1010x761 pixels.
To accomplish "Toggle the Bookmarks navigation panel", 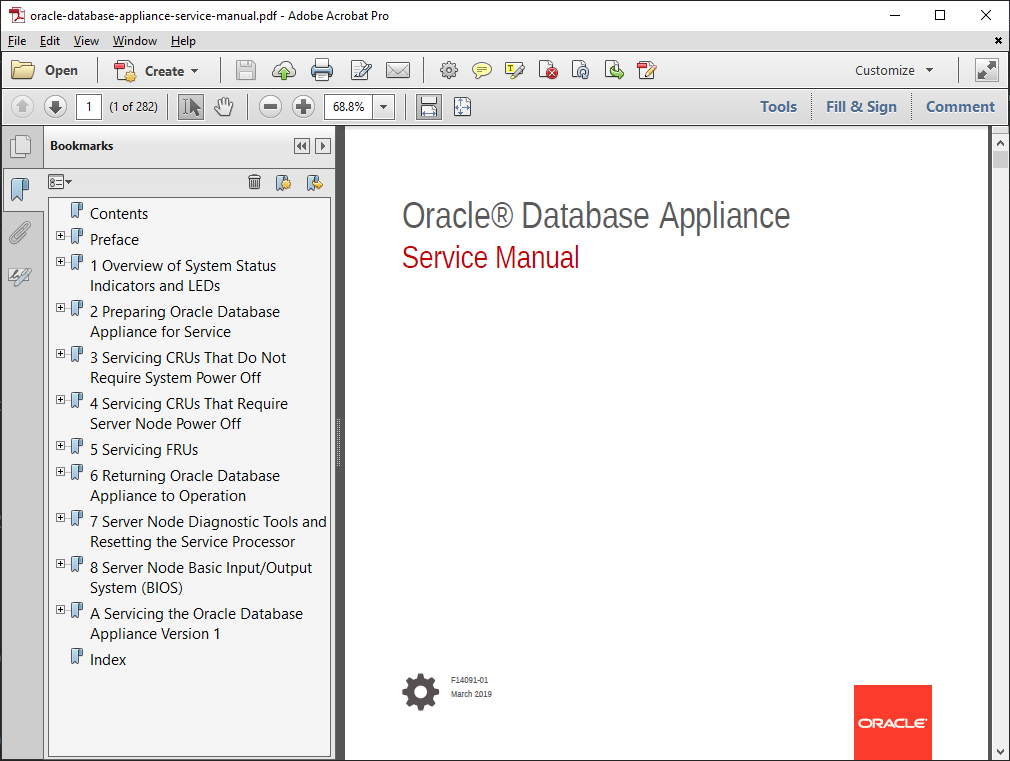I will pyautogui.click(x=21, y=189).
